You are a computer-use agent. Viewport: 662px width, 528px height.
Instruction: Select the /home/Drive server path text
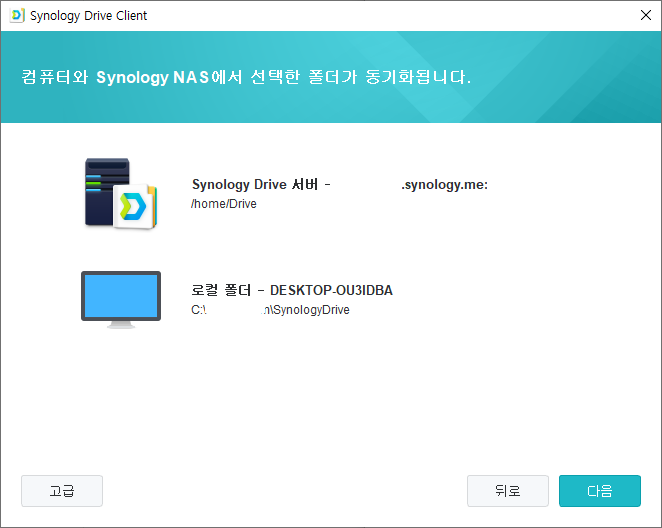(x=224, y=204)
